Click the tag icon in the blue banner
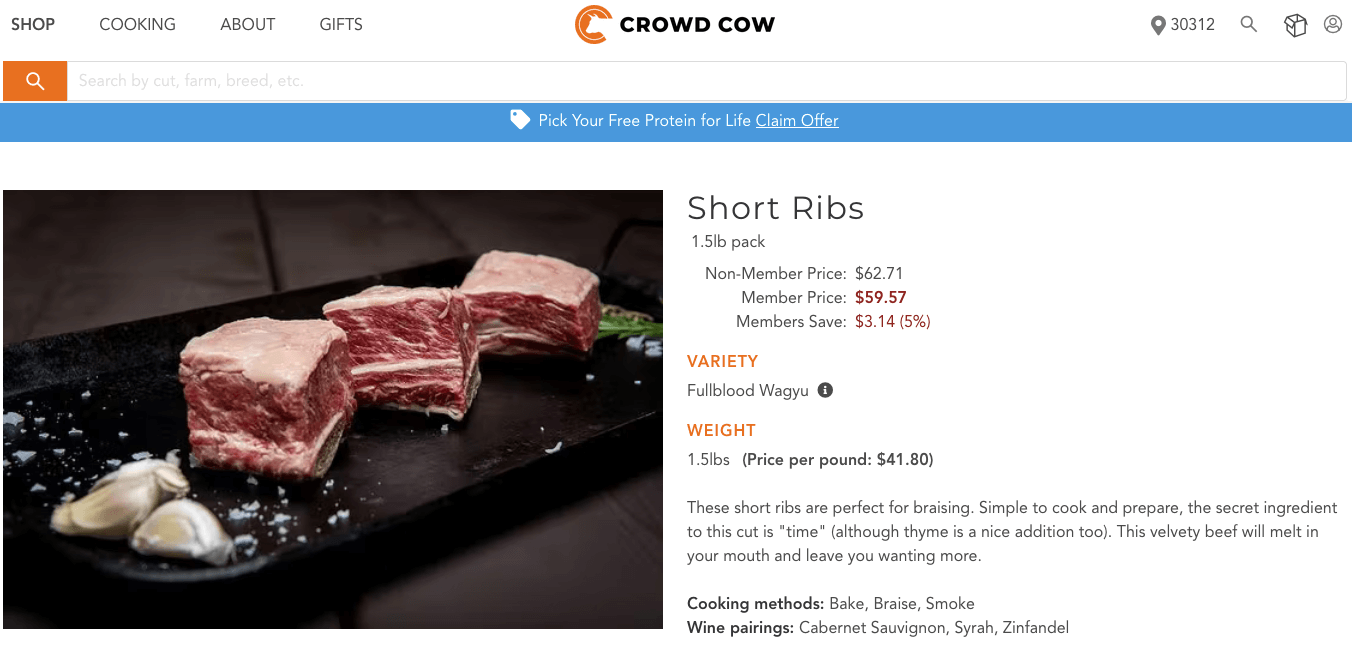 [520, 119]
